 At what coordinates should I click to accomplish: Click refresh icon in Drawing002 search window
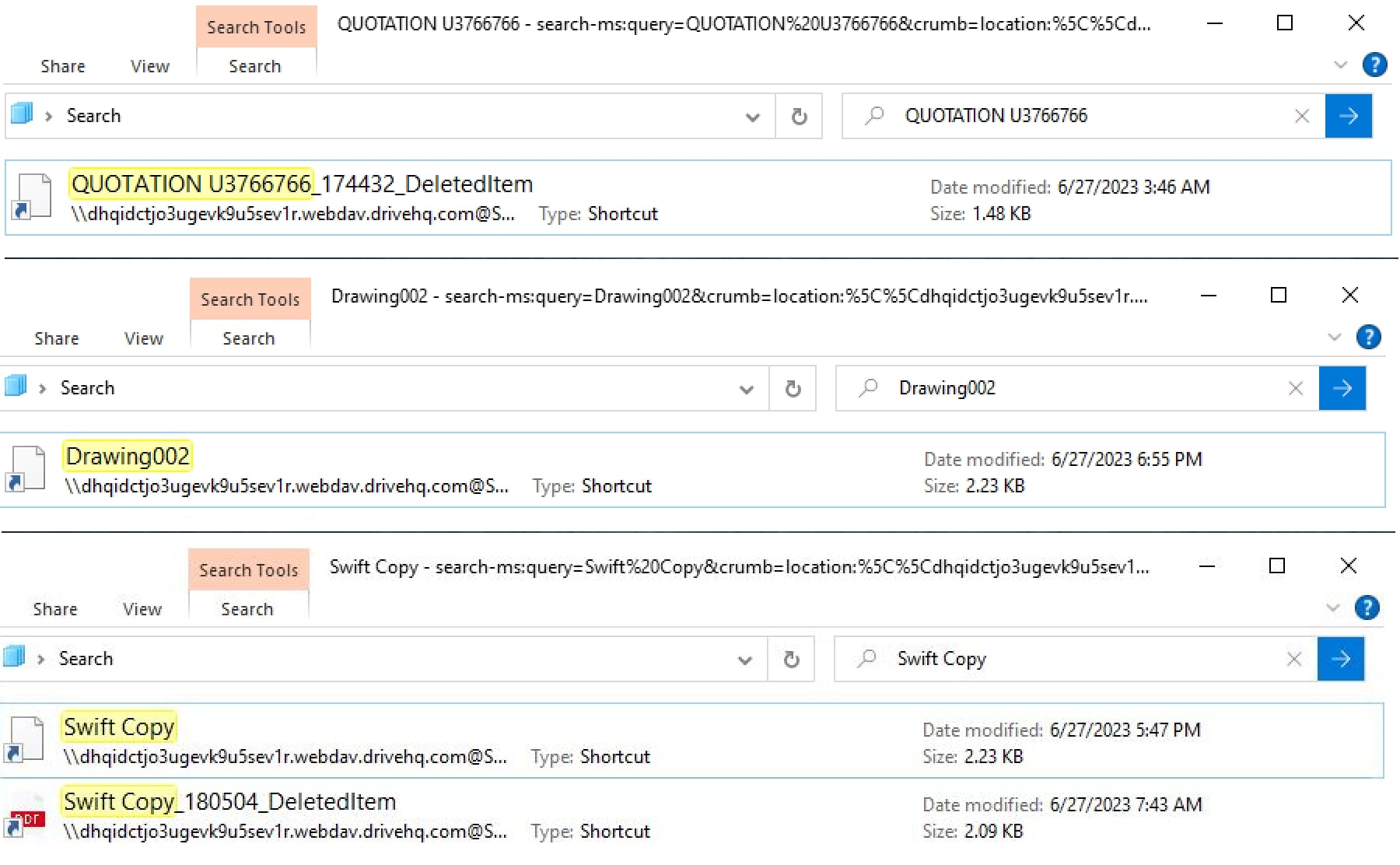click(793, 389)
